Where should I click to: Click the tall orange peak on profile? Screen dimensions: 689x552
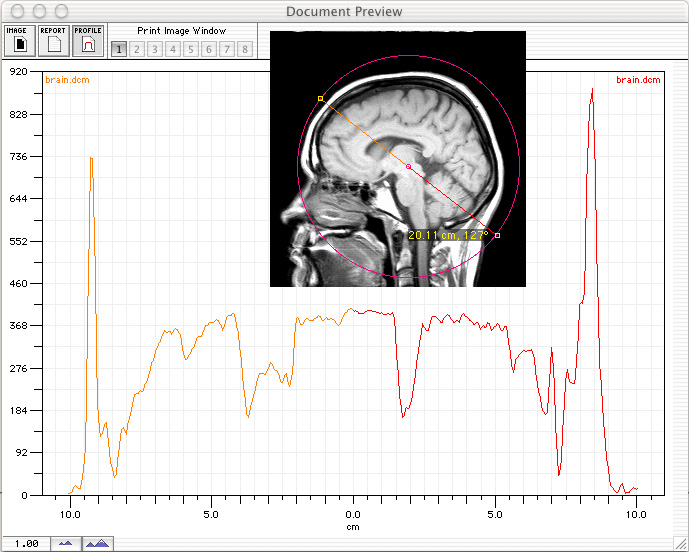[x=91, y=158]
